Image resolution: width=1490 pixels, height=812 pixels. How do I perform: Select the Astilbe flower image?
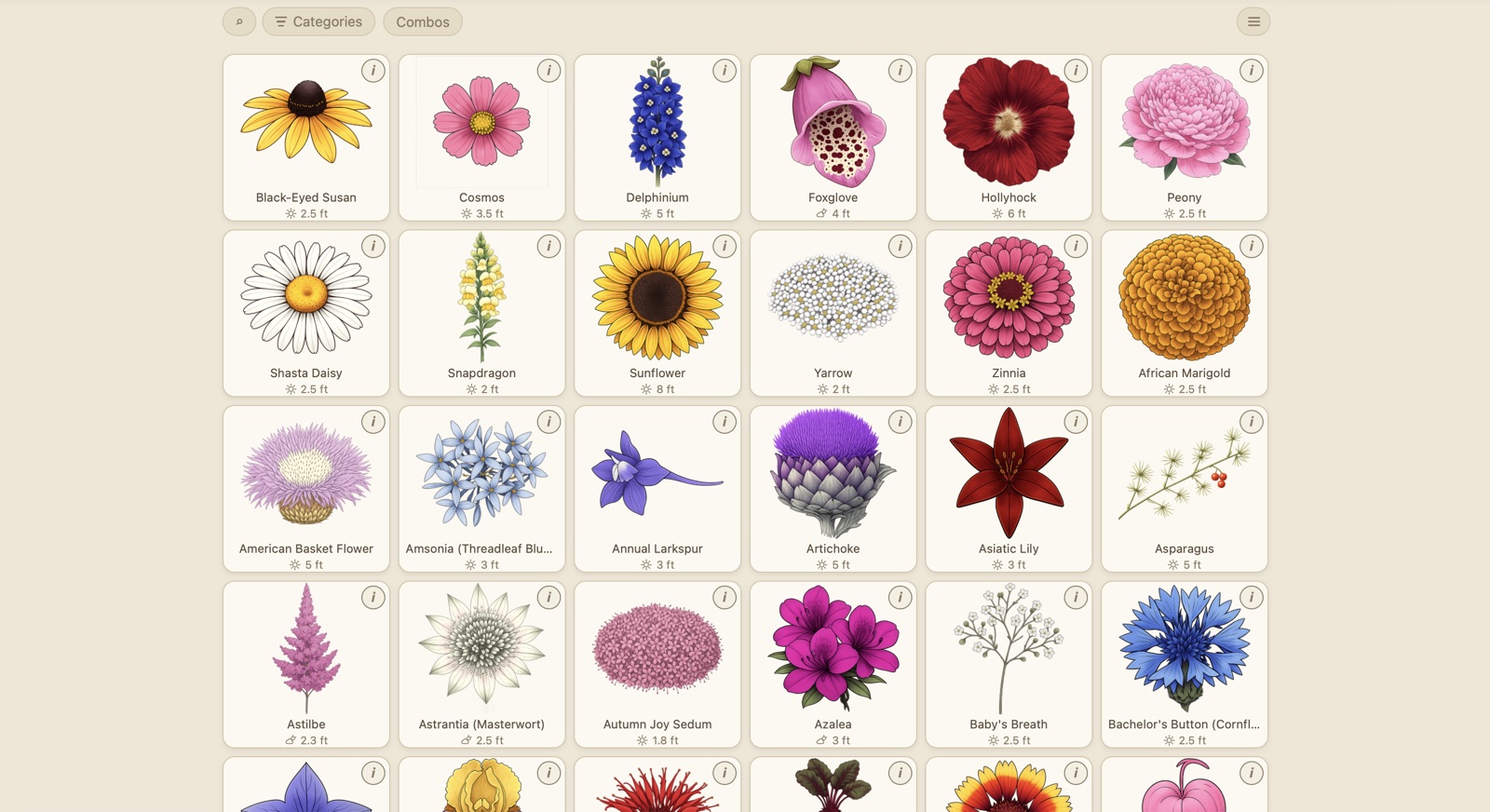point(306,648)
